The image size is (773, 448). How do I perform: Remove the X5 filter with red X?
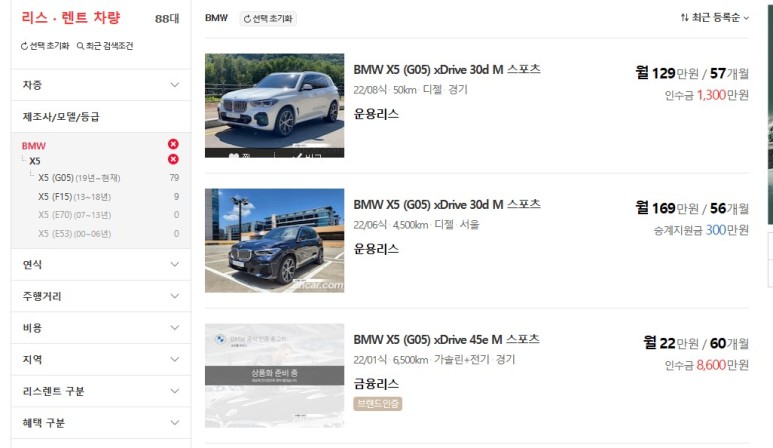click(x=173, y=159)
